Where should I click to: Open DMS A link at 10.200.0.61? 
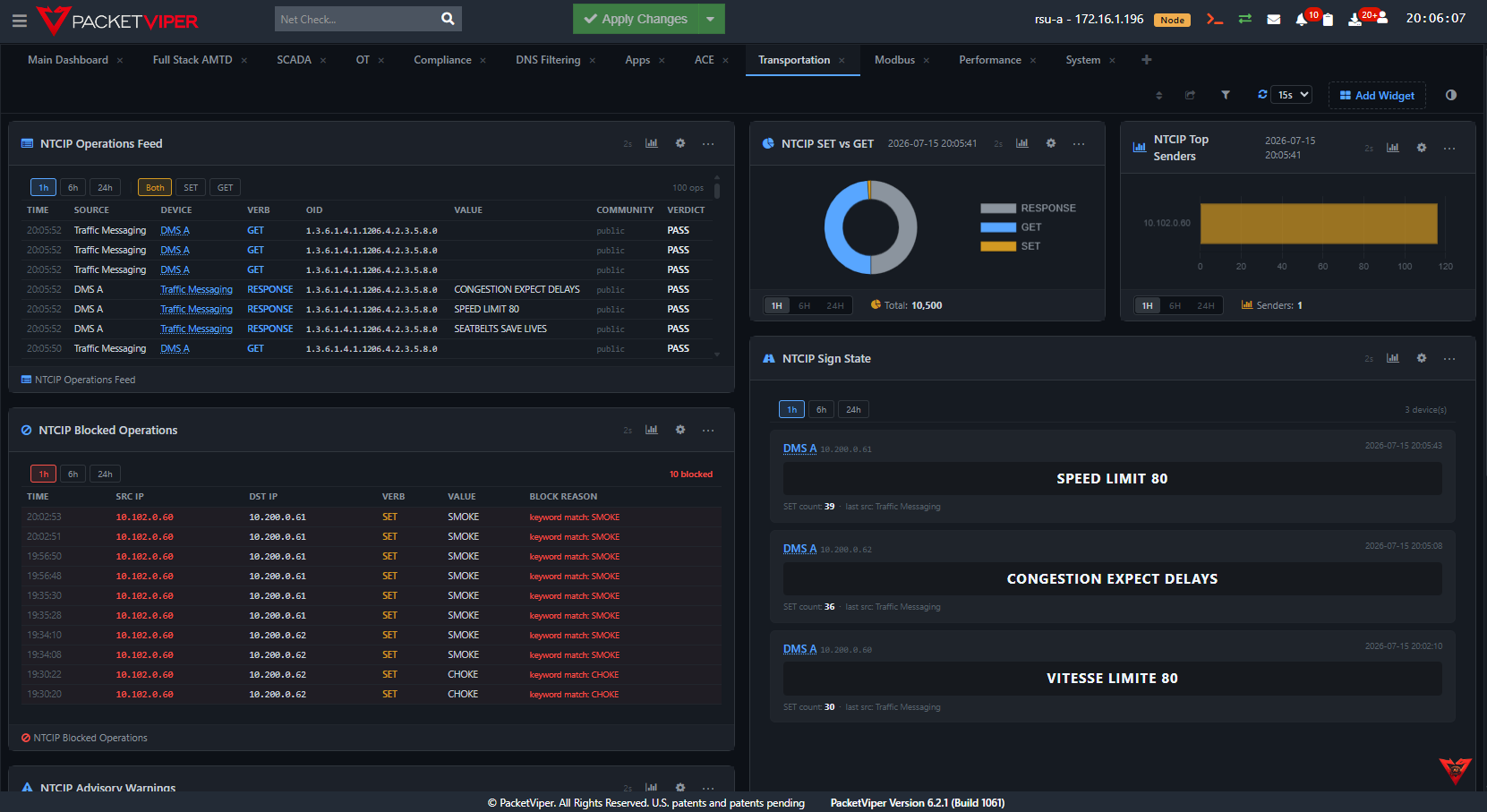pos(799,449)
